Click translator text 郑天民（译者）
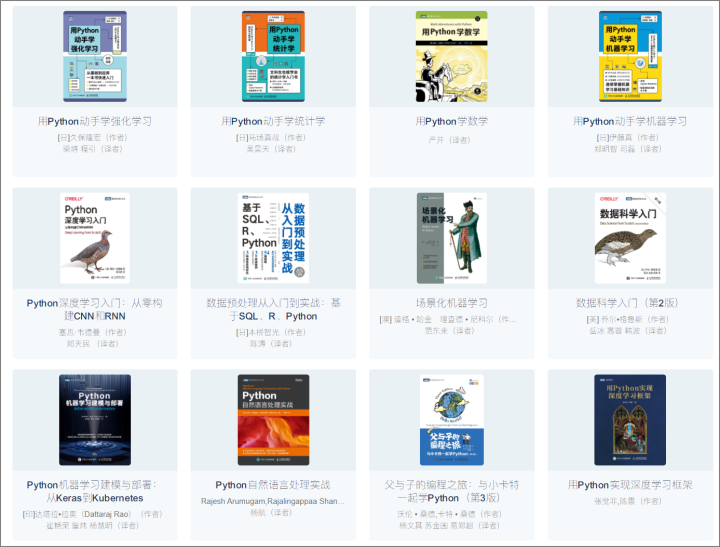This screenshot has height=547, width=720. point(93,344)
